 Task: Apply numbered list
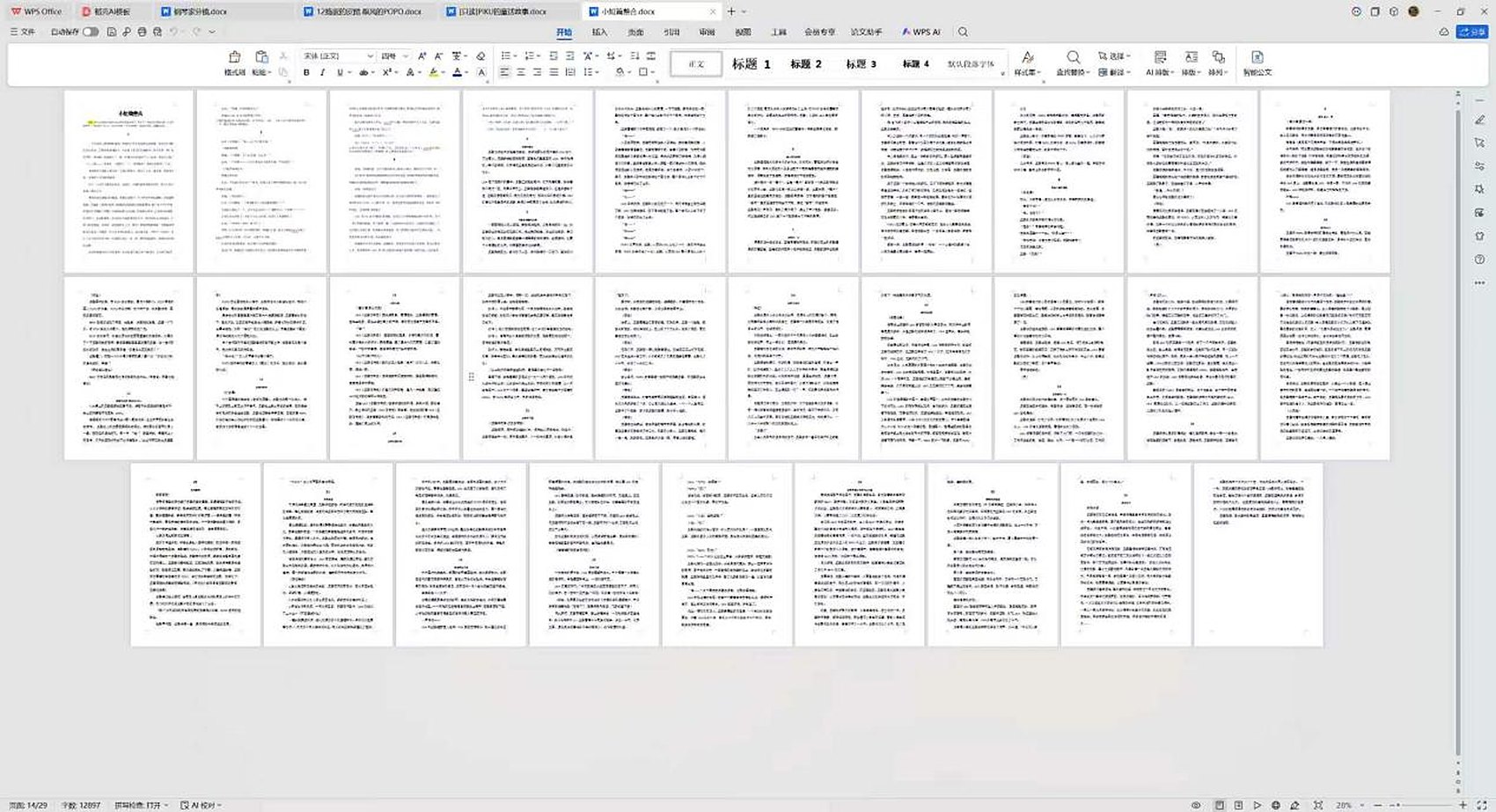click(529, 55)
